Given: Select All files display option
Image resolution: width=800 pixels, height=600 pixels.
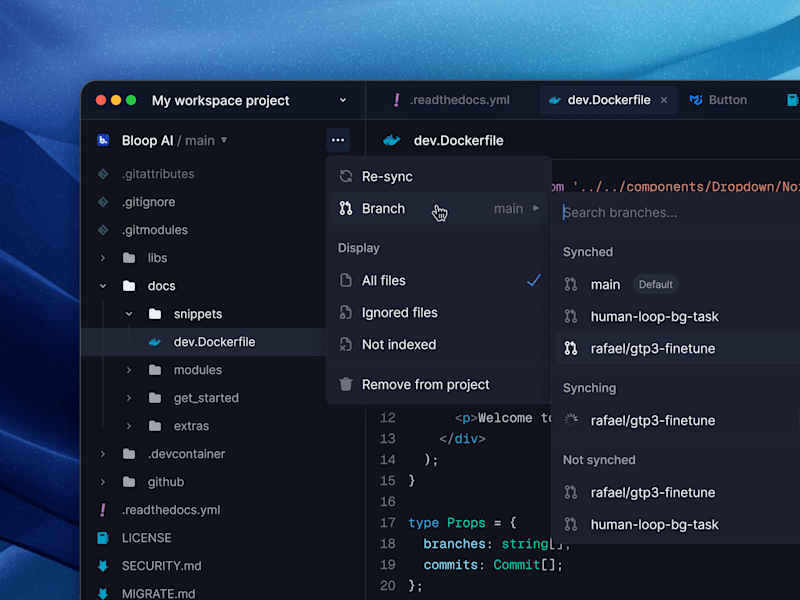Looking at the screenshot, I should point(439,281).
